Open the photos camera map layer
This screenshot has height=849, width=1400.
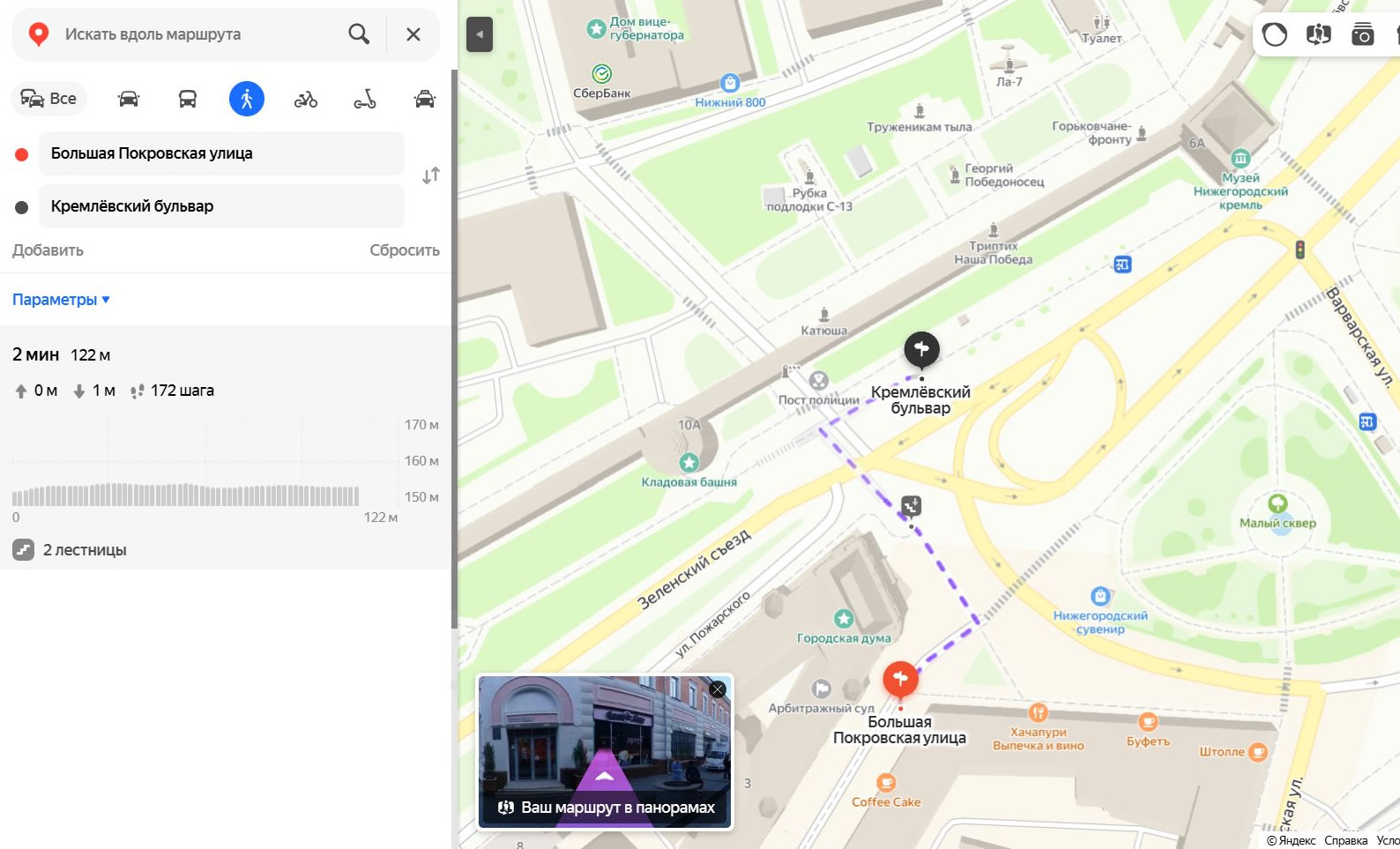(x=1362, y=34)
